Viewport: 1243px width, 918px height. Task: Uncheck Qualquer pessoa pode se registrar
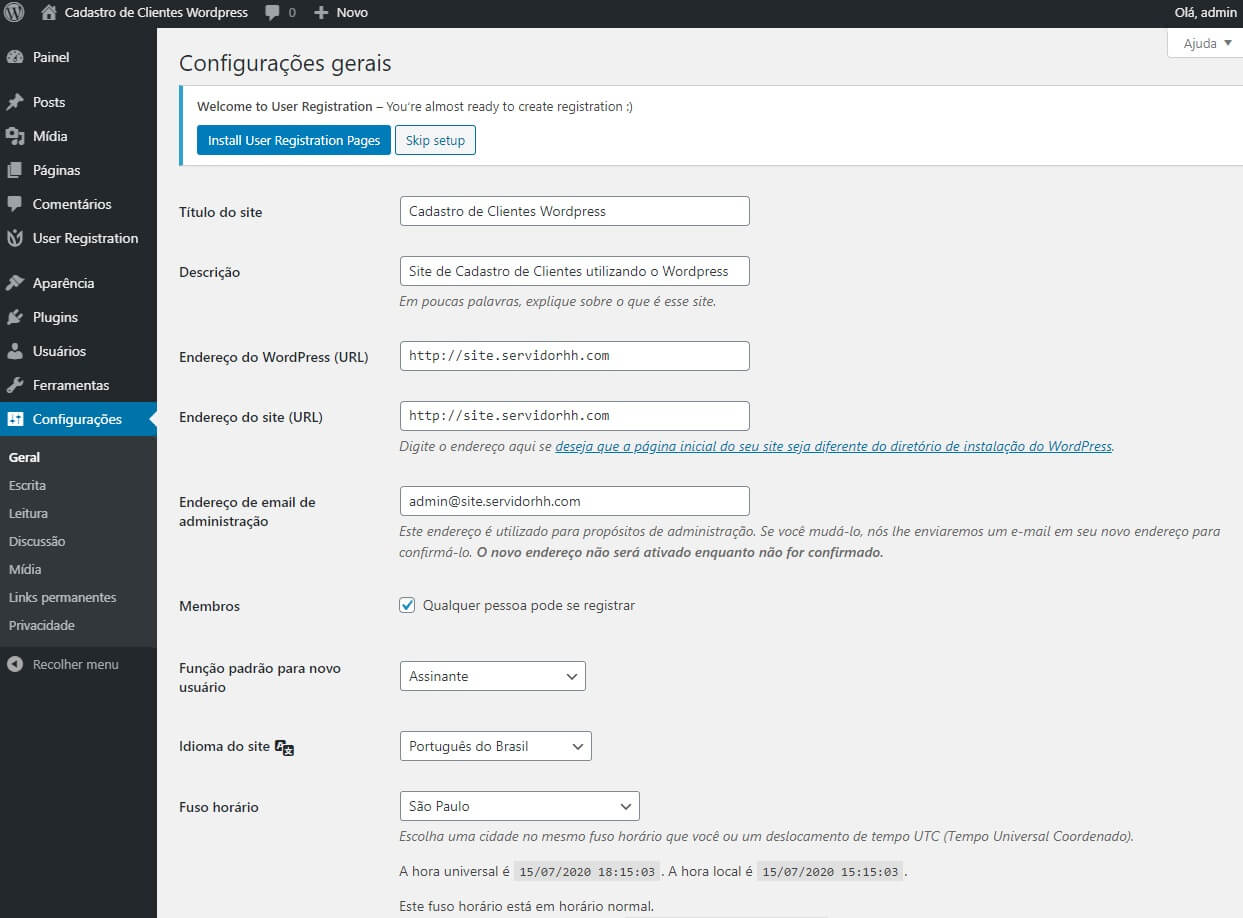[x=407, y=605]
